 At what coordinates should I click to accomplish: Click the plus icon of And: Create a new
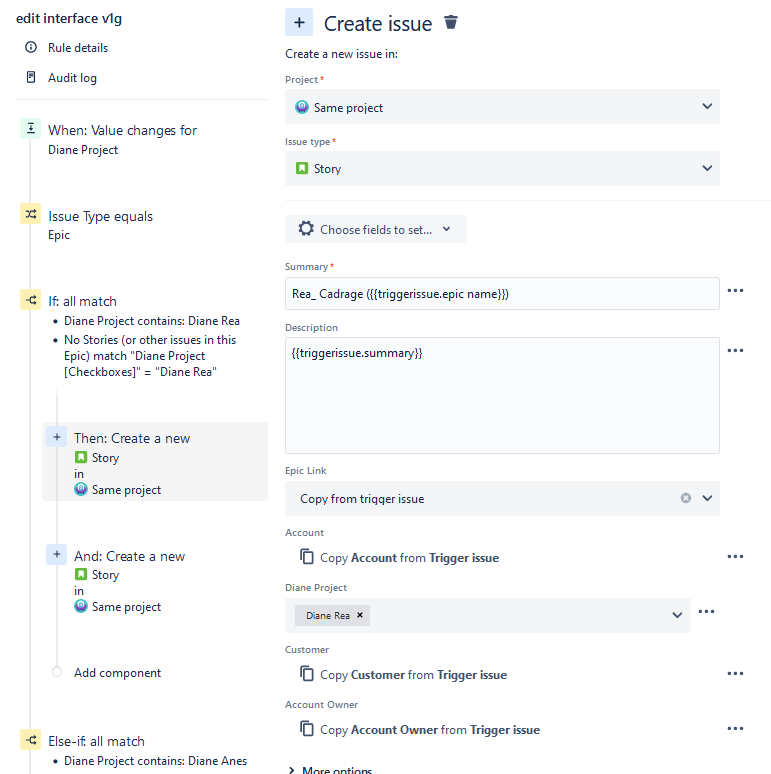pos(57,554)
